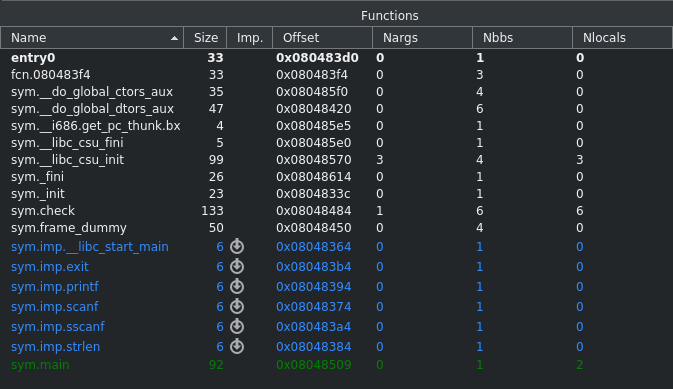The image size is (673, 389).
Task: Select sym.__do_global_ctors_aux function
Action: [92, 92]
